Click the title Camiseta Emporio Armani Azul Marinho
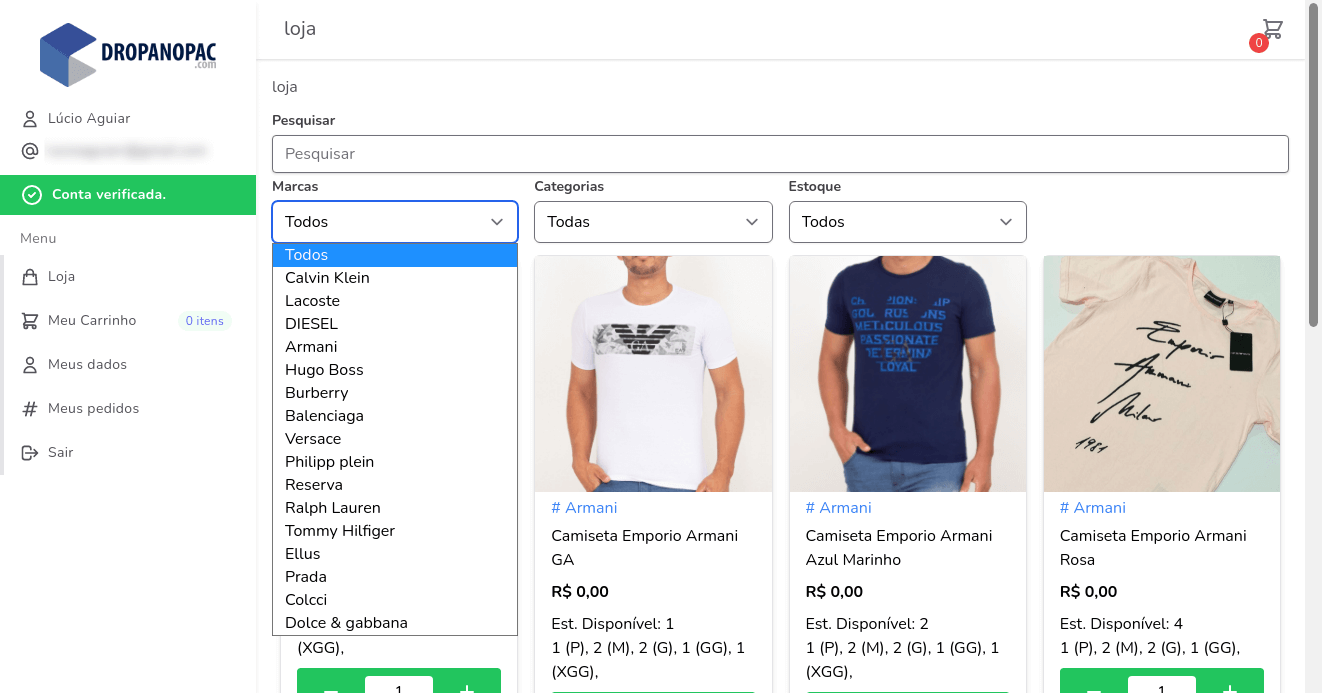Screen dimensions: 1322x693 tap(899, 548)
